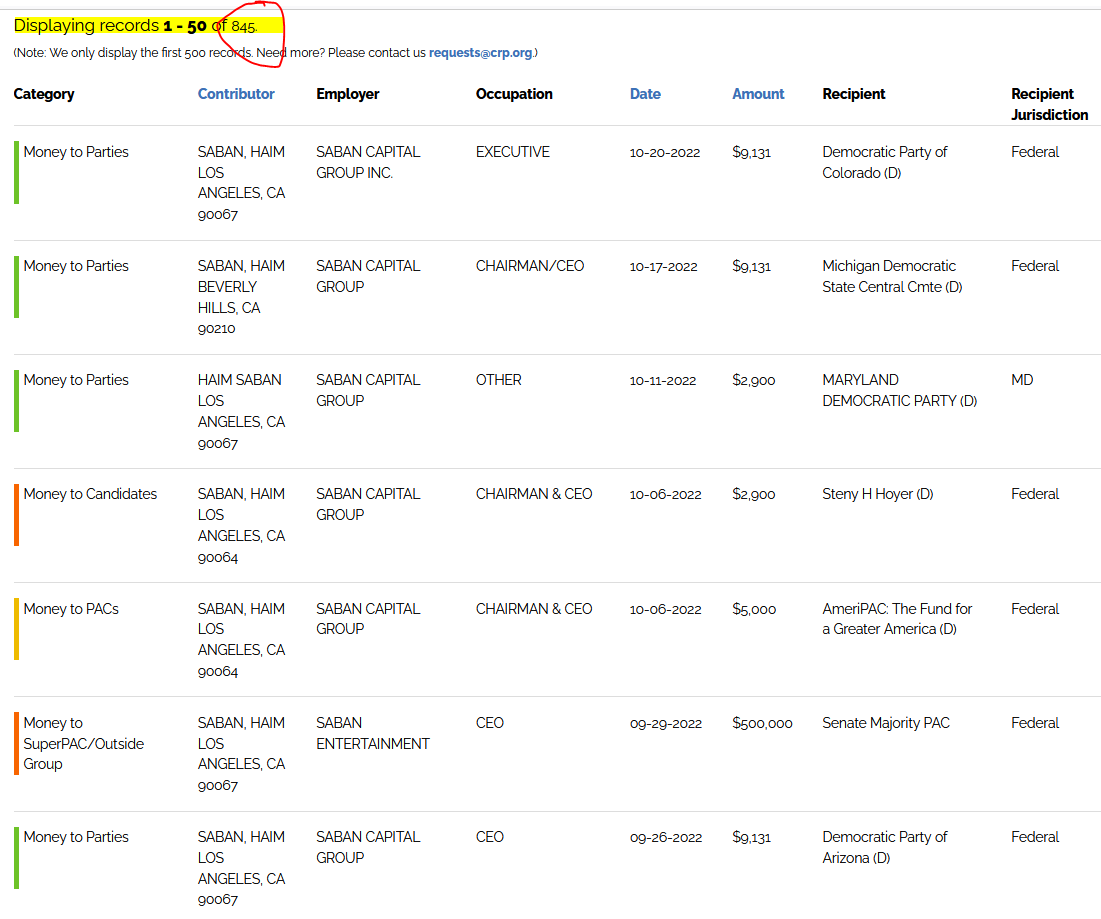Click the Money to Candidates category cell

(x=90, y=494)
